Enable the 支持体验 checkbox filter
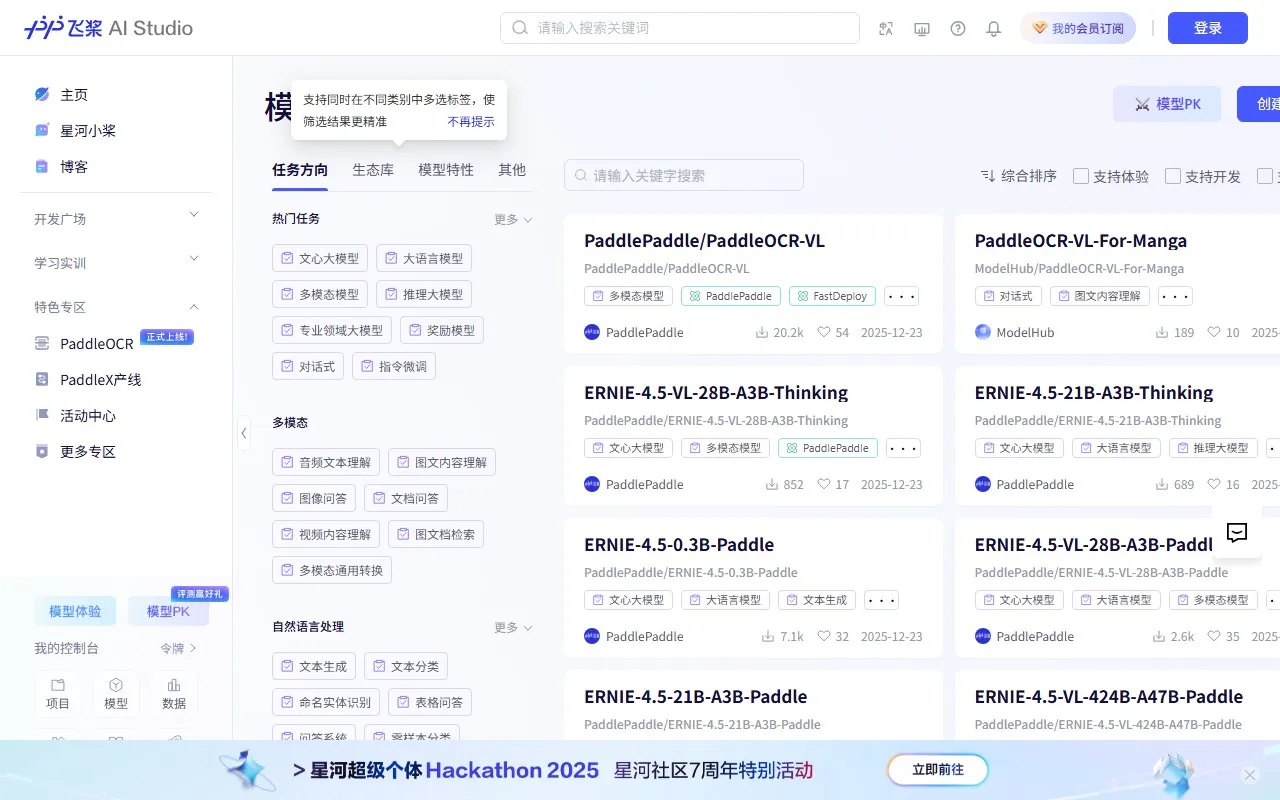 click(x=1081, y=175)
